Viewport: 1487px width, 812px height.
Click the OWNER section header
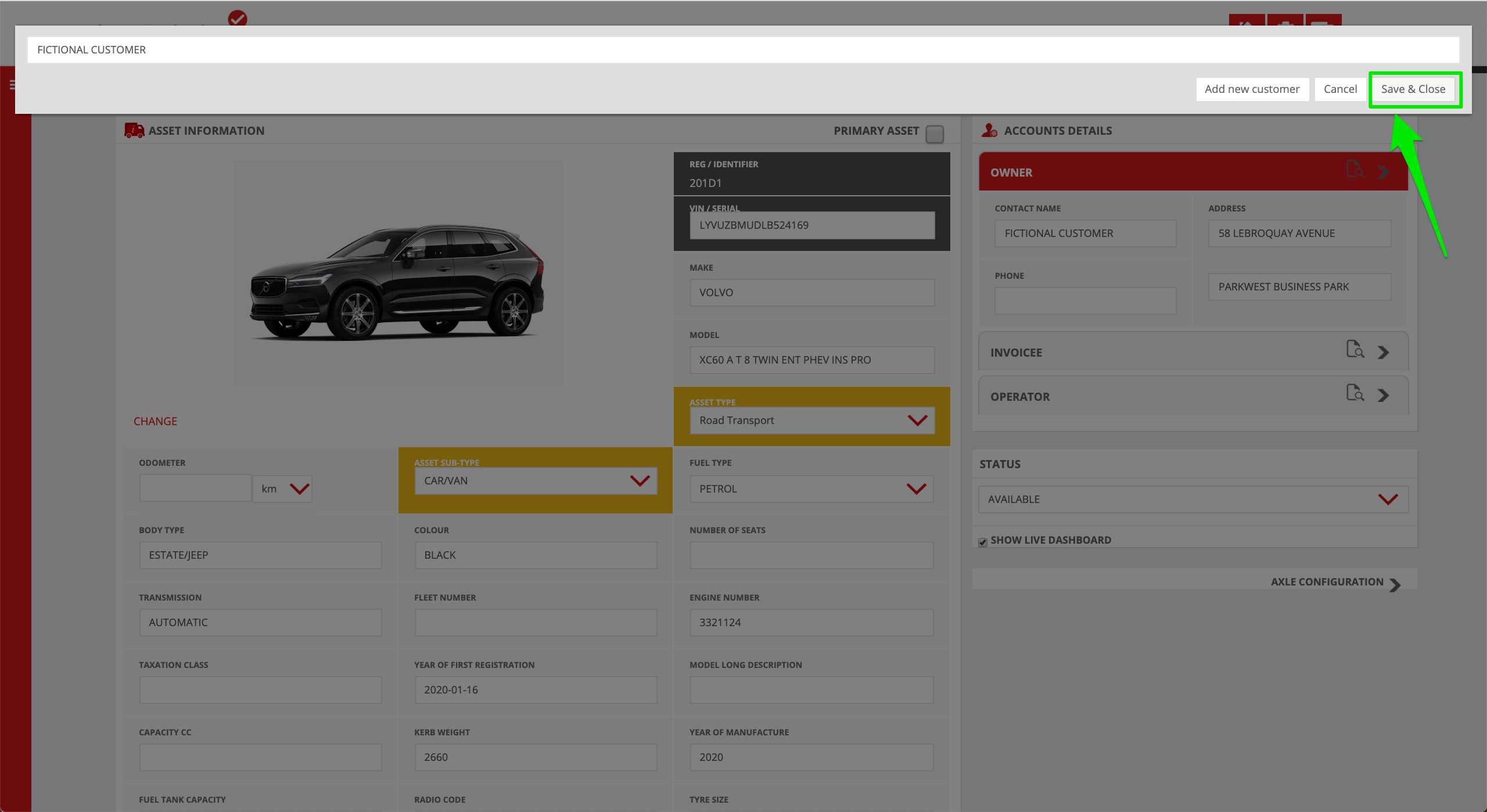(x=1193, y=172)
